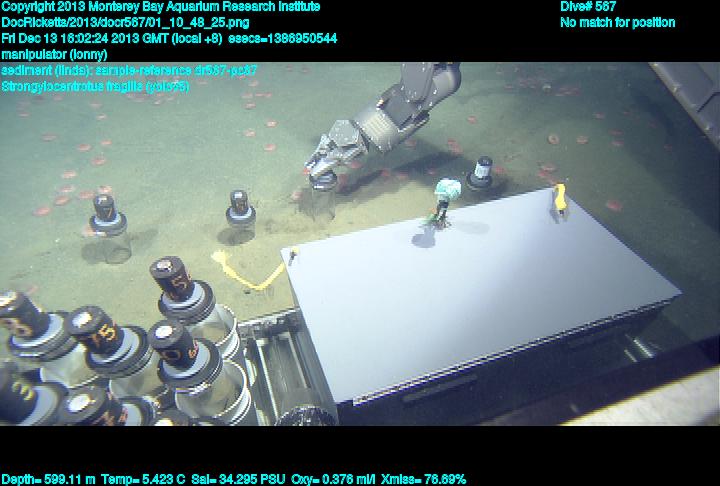
Task: Click the Monterey Bay Aquarium copyright line
Action: tap(161, 7)
